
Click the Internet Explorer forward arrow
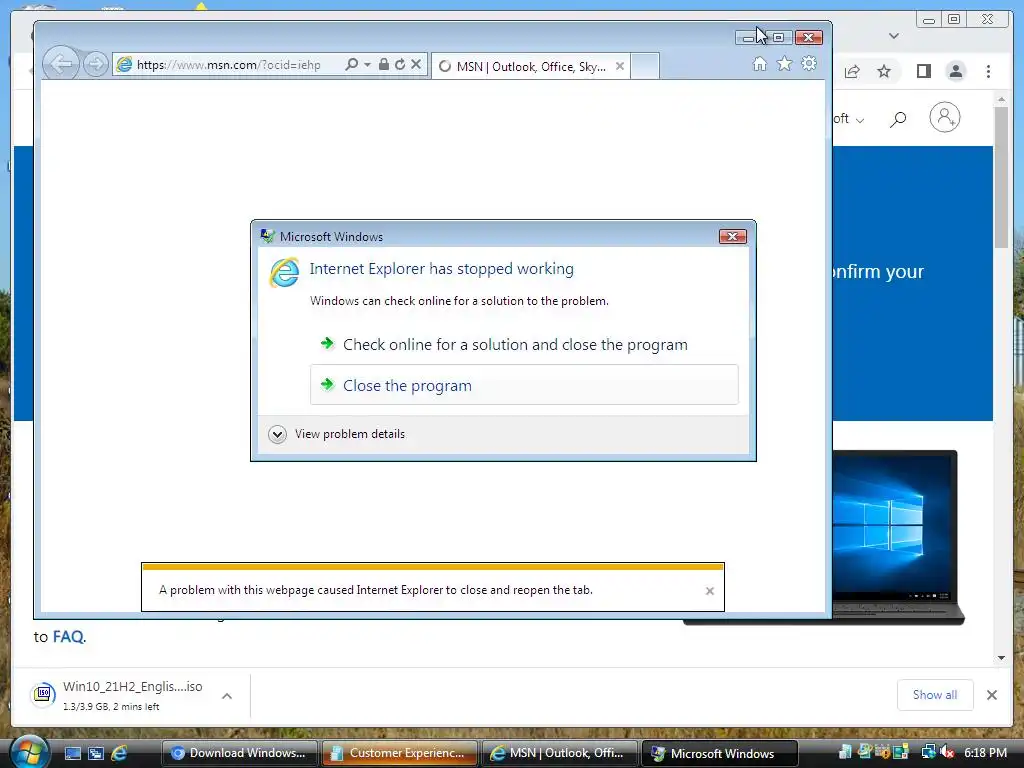pos(95,65)
